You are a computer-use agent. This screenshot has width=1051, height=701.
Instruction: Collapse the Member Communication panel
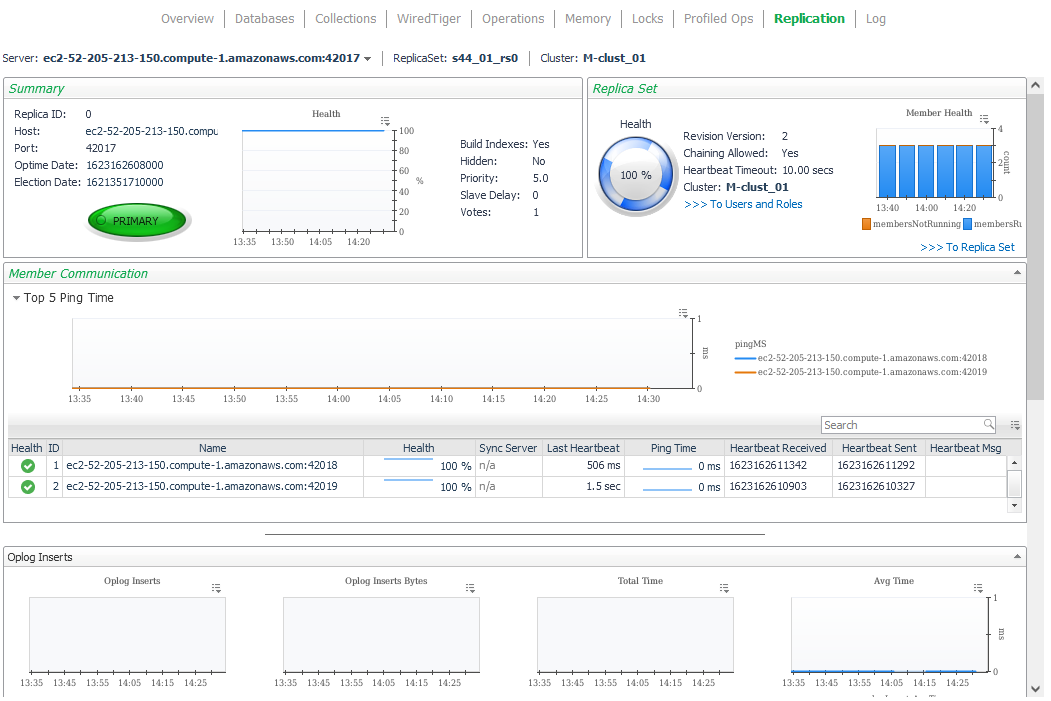pyautogui.click(x=1018, y=273)
